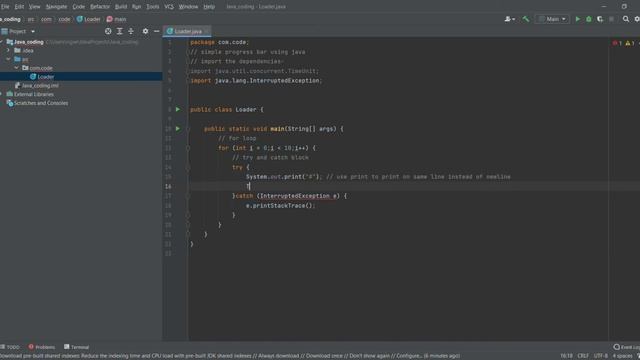Collapse the com.code package

[x=16, y=68]
